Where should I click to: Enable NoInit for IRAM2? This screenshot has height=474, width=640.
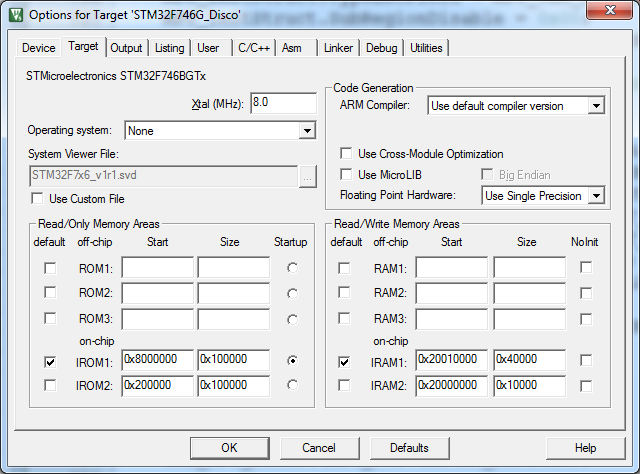click(x=586, y=386)
